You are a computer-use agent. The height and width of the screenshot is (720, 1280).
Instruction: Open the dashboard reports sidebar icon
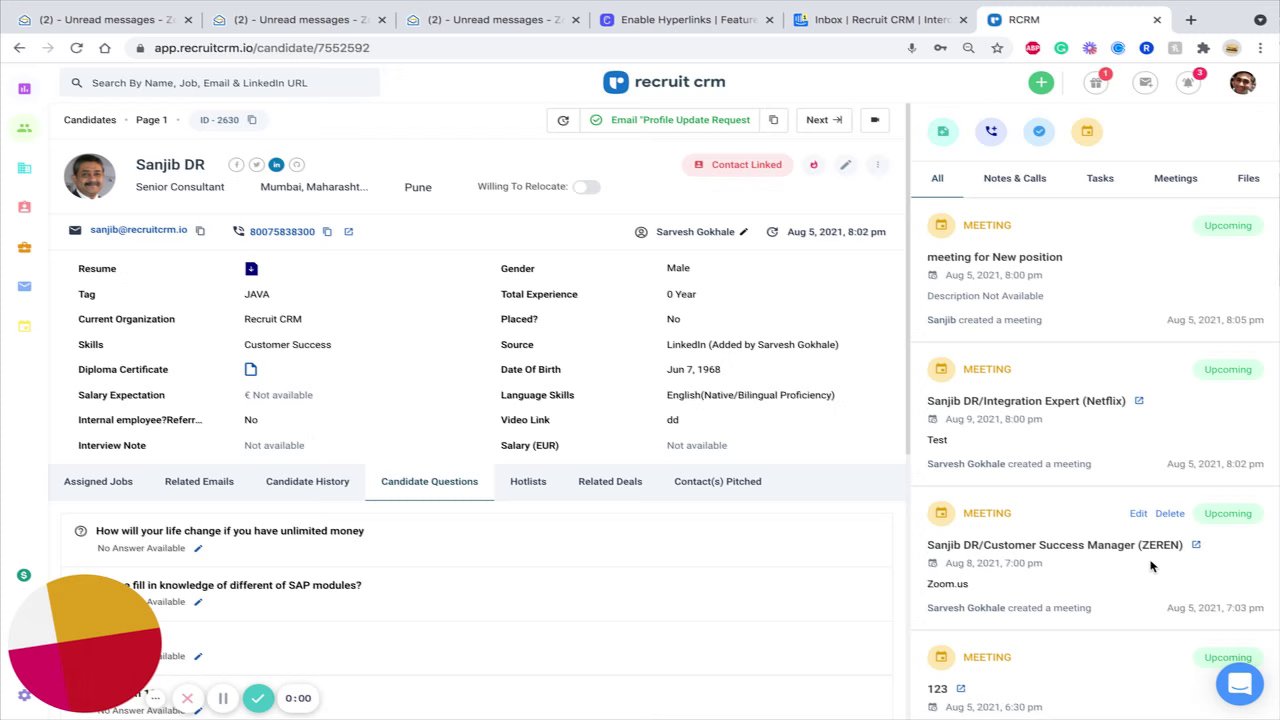25,89
